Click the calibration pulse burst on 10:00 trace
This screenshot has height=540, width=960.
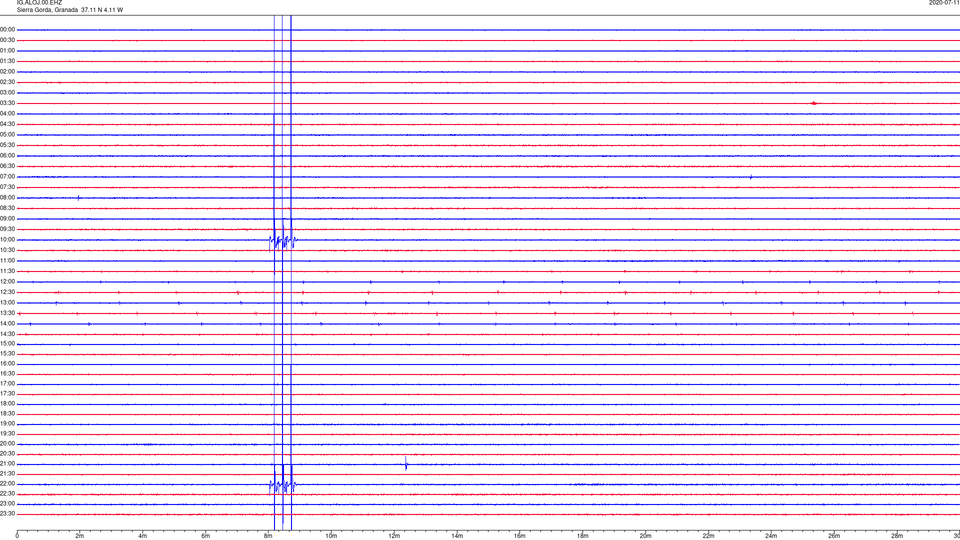coord(283,239)
